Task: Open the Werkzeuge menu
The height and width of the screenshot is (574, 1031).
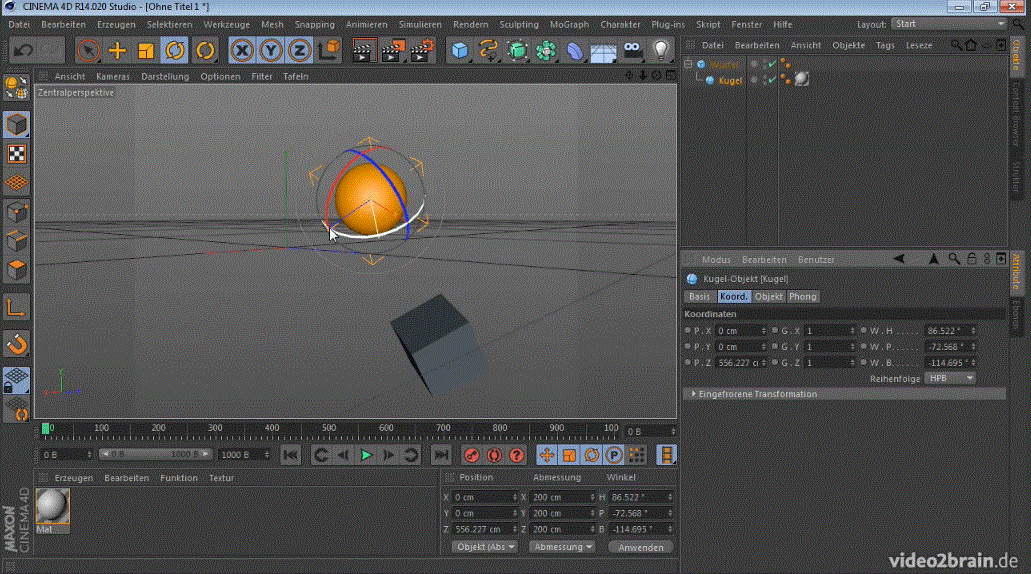Action: (x=226, y=24)
